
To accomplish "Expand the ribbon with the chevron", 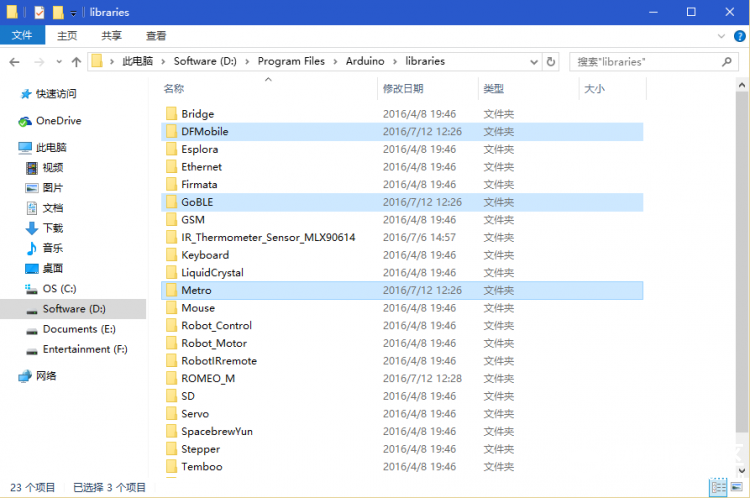I will pos(721,36).
